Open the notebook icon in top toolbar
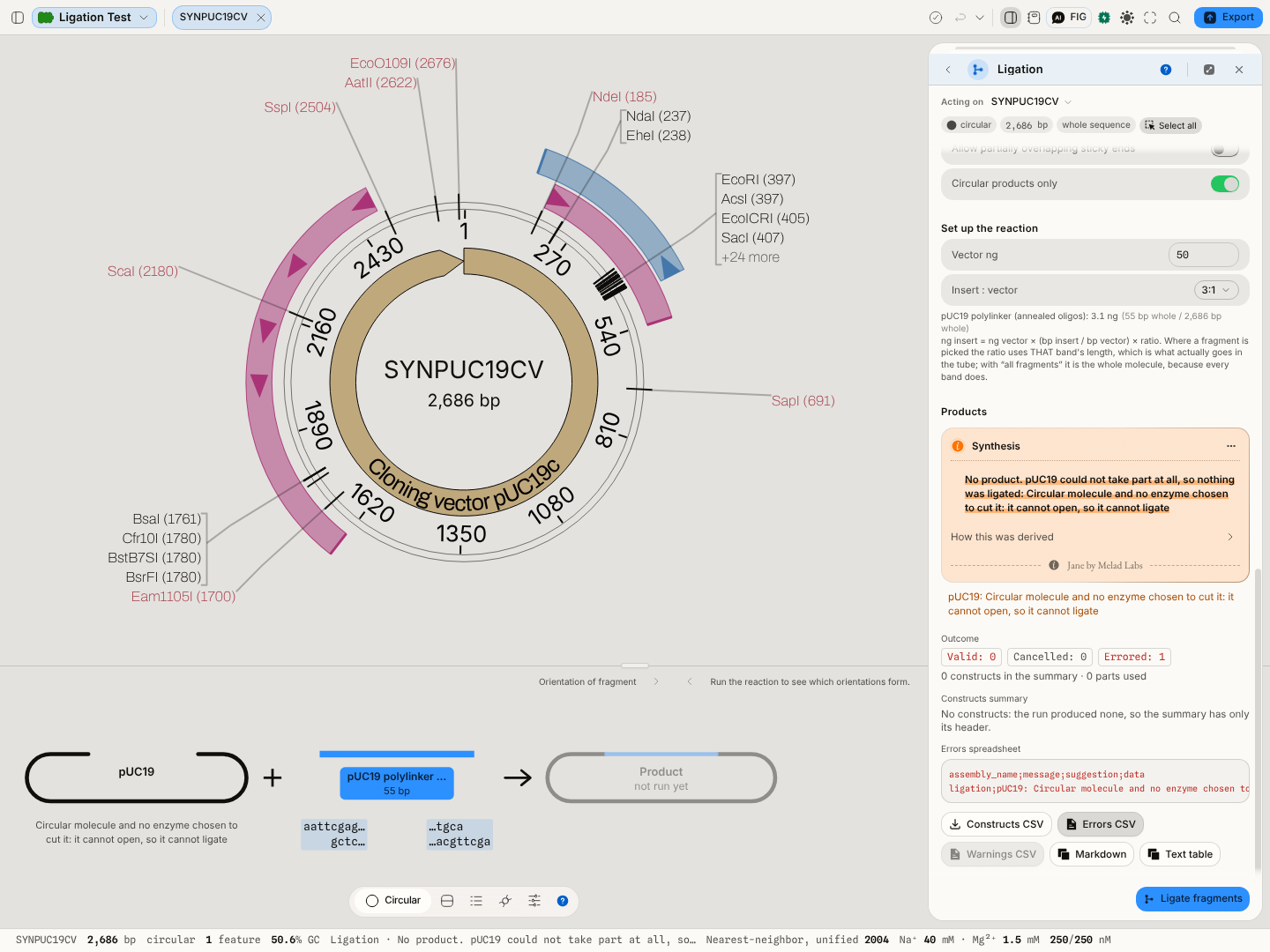 point(1034,18)
